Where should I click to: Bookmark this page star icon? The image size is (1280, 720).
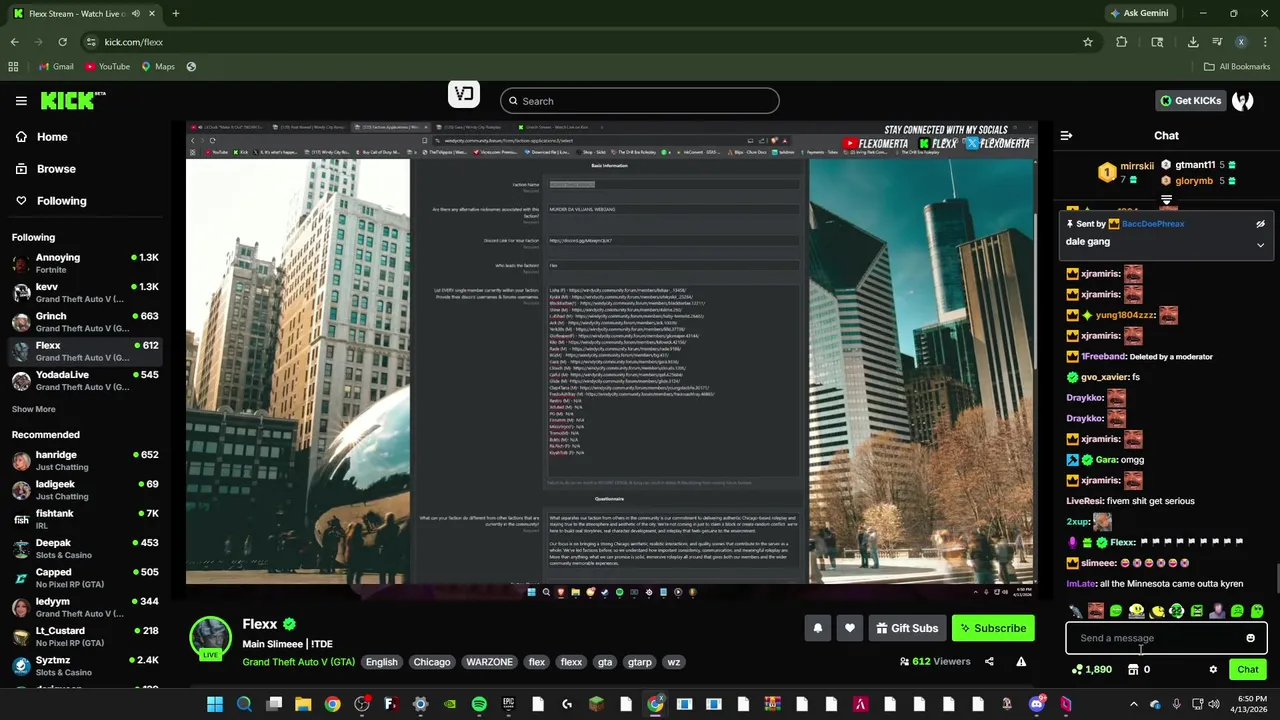pyautogui.click(x=1087, y=42)
